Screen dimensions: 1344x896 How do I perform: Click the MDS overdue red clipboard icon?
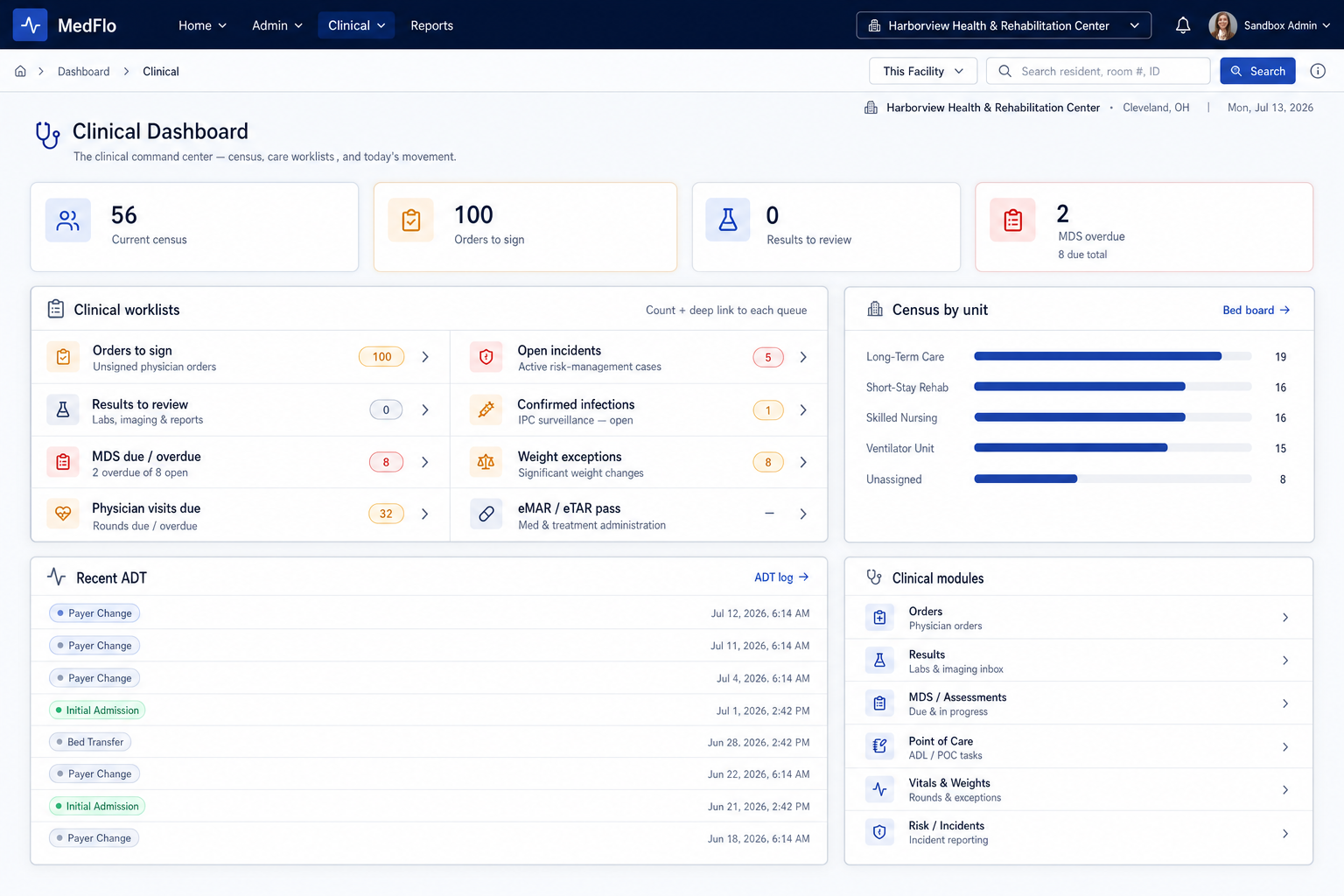tap(1013, 220)
